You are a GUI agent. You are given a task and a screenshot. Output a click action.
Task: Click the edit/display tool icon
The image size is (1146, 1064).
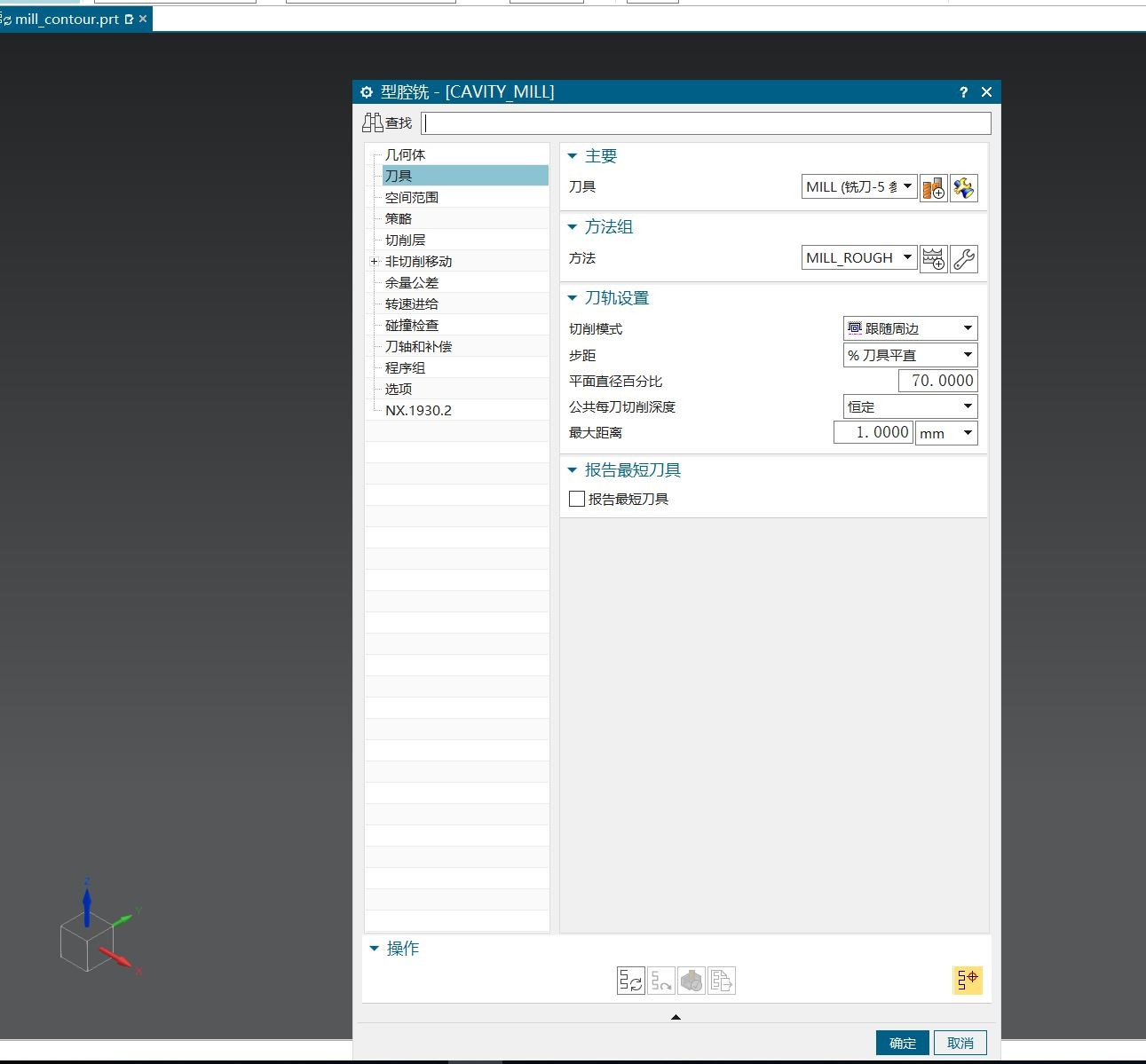click(x=964, y=187)
